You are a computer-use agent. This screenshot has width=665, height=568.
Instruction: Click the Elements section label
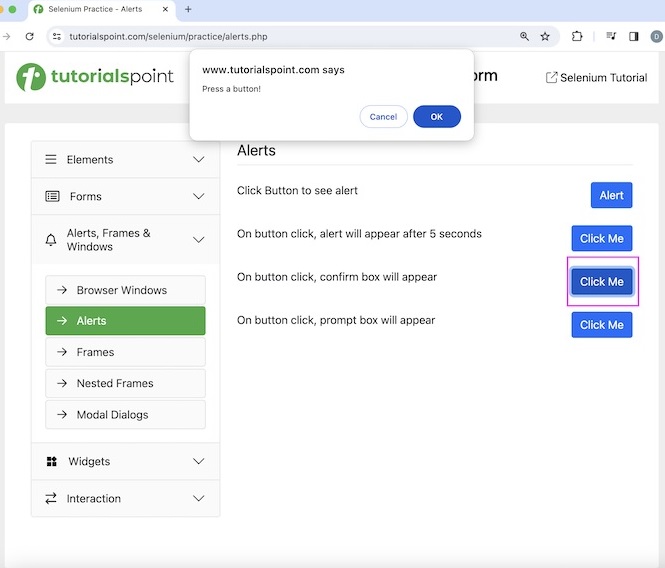[90, 159]
